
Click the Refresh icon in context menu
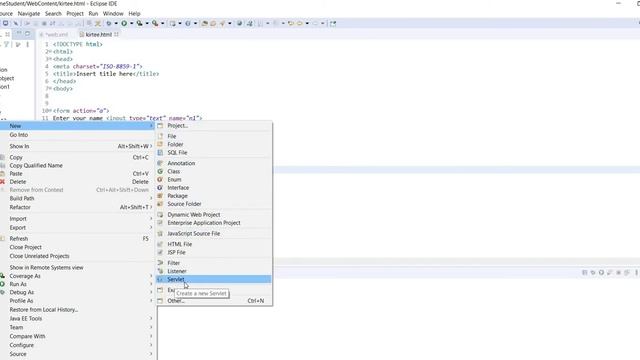coord(2,238)
